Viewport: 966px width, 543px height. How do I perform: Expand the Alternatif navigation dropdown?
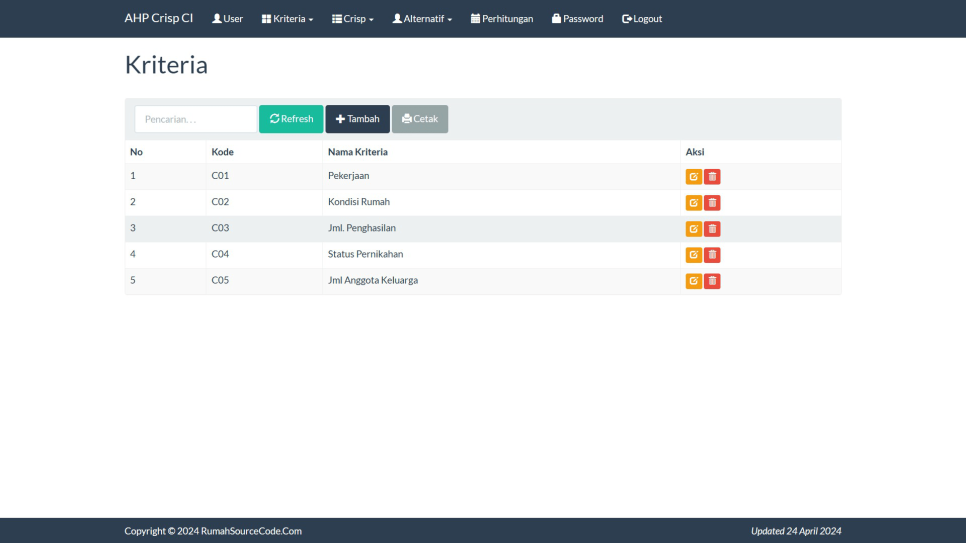422,19
